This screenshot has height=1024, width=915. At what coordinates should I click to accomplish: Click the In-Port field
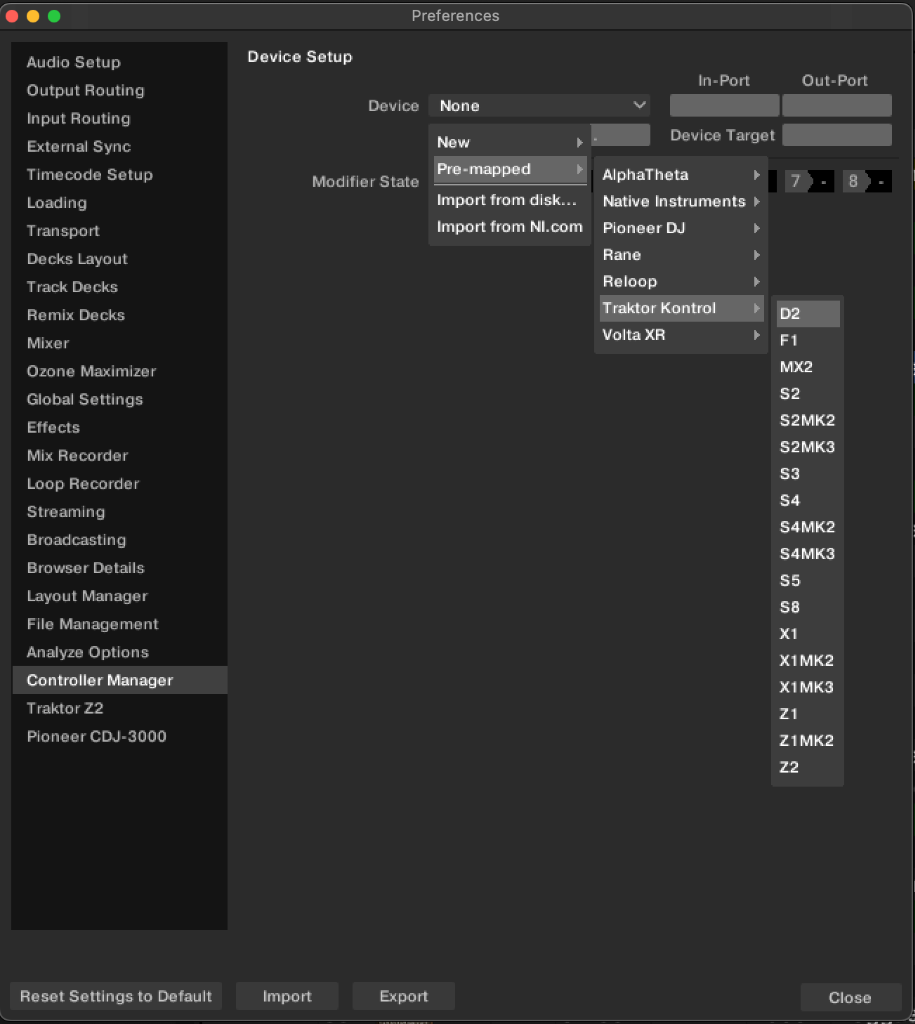click(x=724, y=105)
